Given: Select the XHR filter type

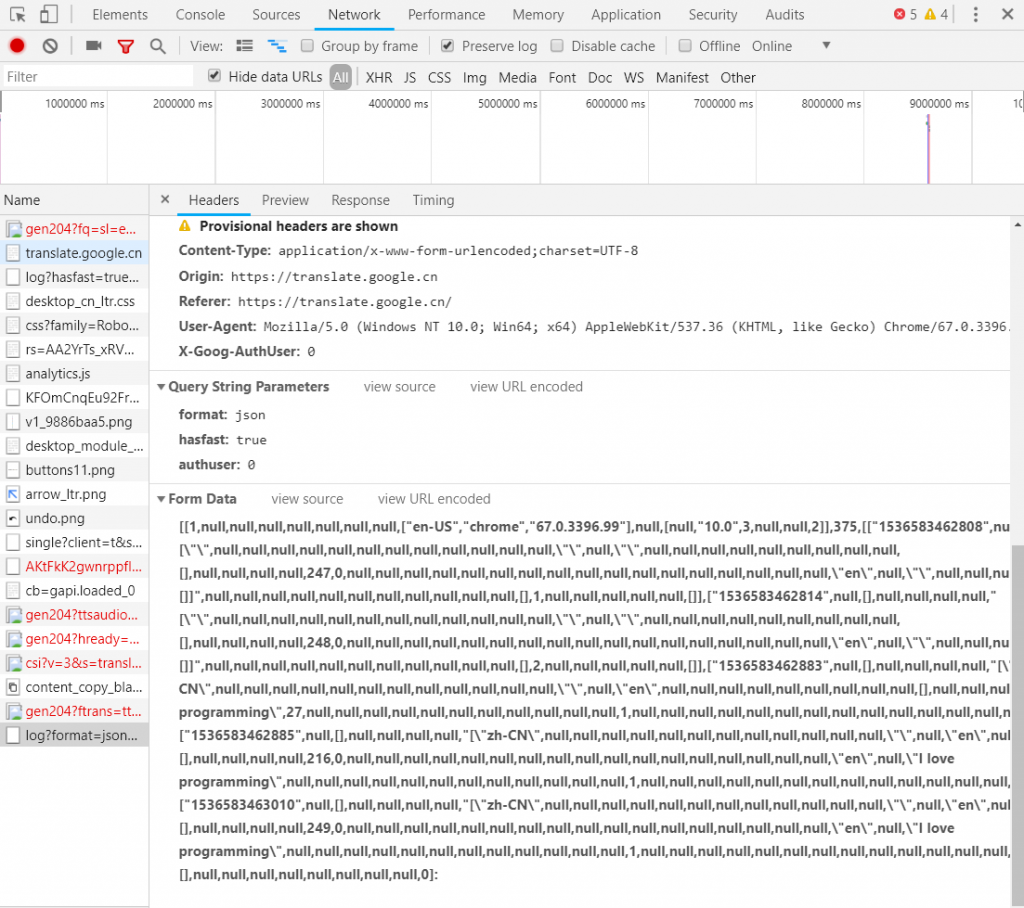Looking at the screenshot, I should point(379,78).
